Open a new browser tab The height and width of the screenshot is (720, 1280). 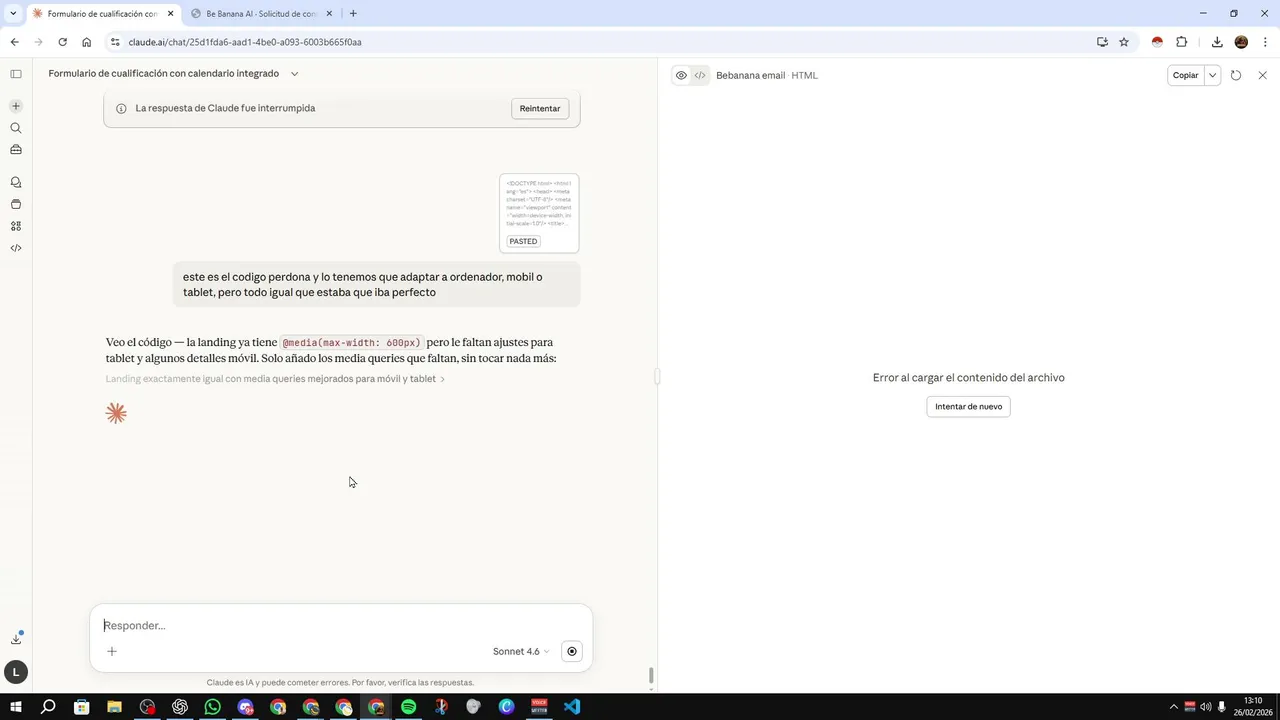[353, 14]
